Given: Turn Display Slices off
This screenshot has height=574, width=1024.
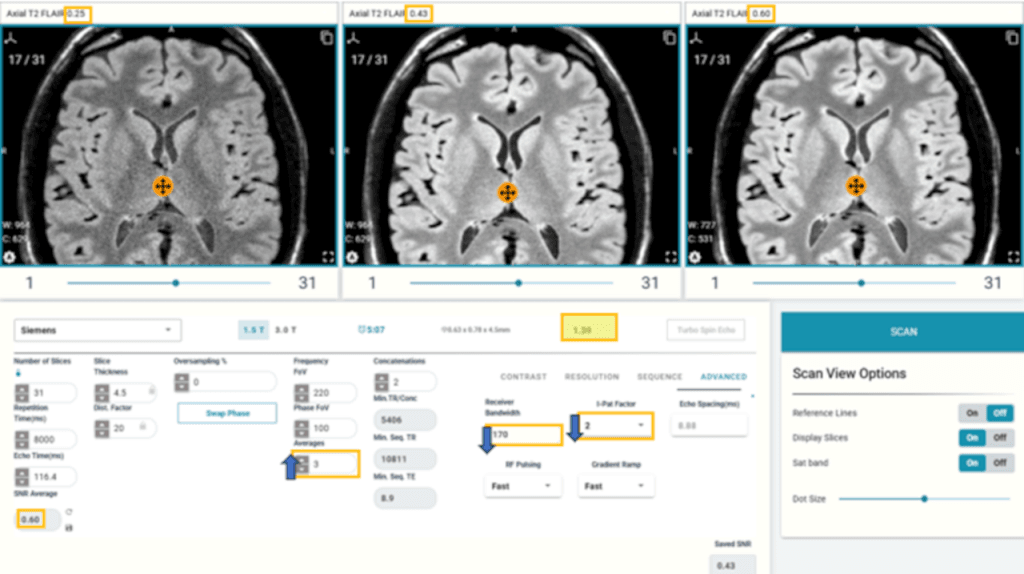Looking at the screenshot, I should pyautogui.click(x=997, y=438).
